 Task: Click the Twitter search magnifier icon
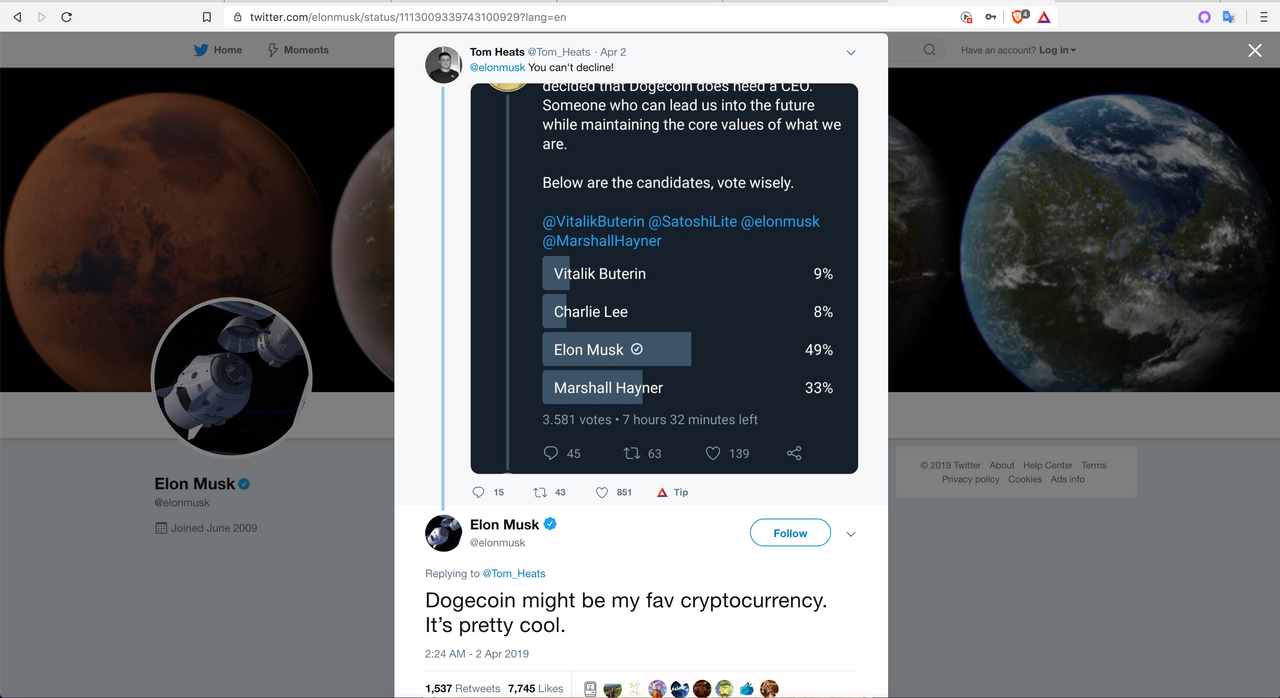click(929, 50)
